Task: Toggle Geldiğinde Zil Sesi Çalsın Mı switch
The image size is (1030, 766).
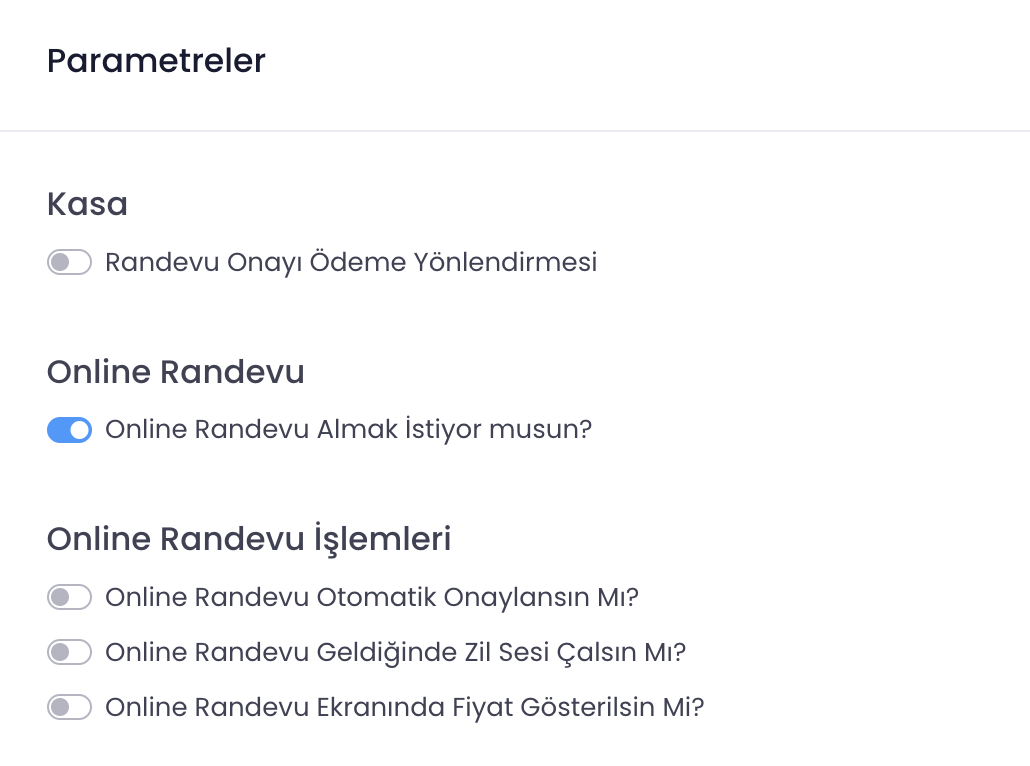Action: (x=69, y=653)
